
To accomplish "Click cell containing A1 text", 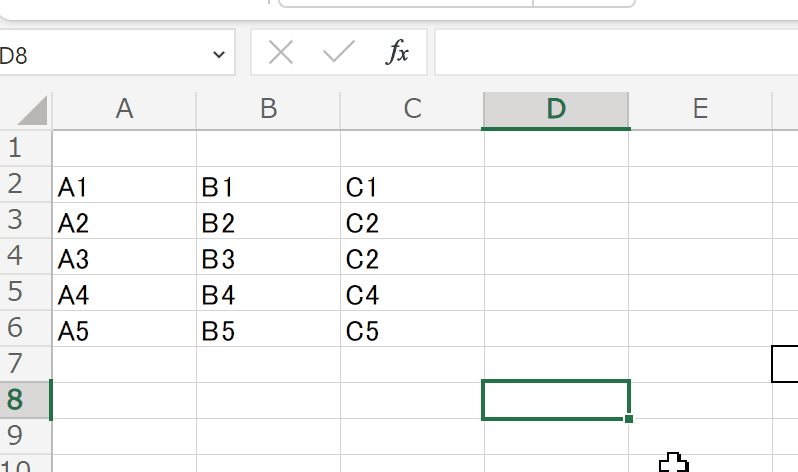I will 124,186.
